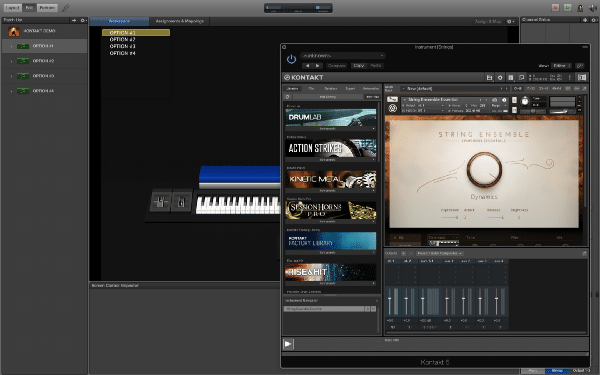Click the plugin Copy button
600x375 pixels.
359,66
